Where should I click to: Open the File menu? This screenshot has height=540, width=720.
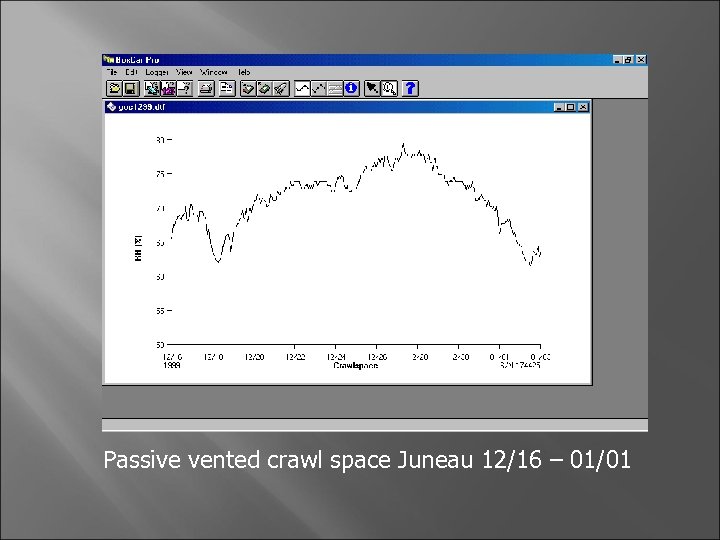112,72
